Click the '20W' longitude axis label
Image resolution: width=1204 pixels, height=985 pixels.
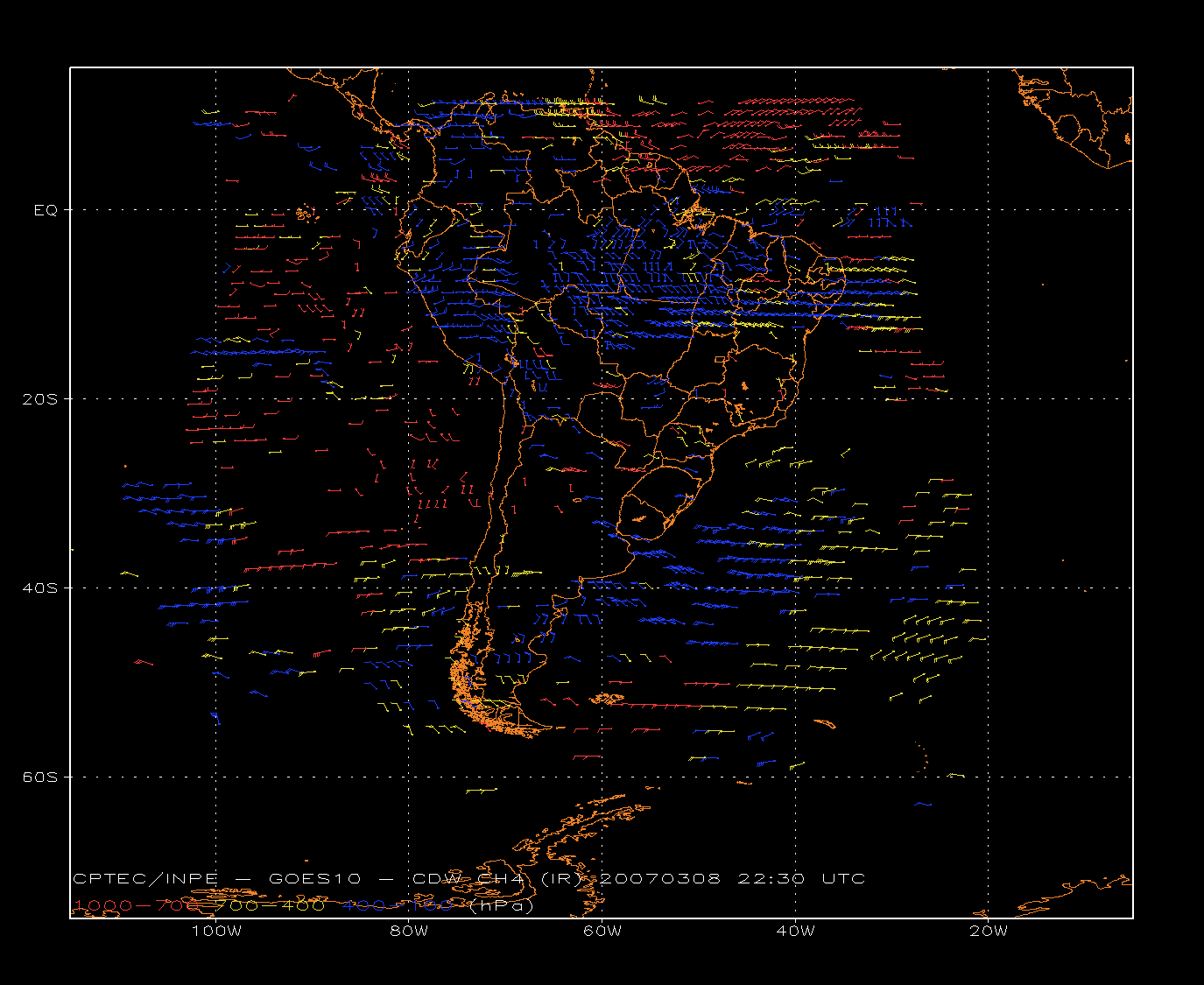pos(989,931)
